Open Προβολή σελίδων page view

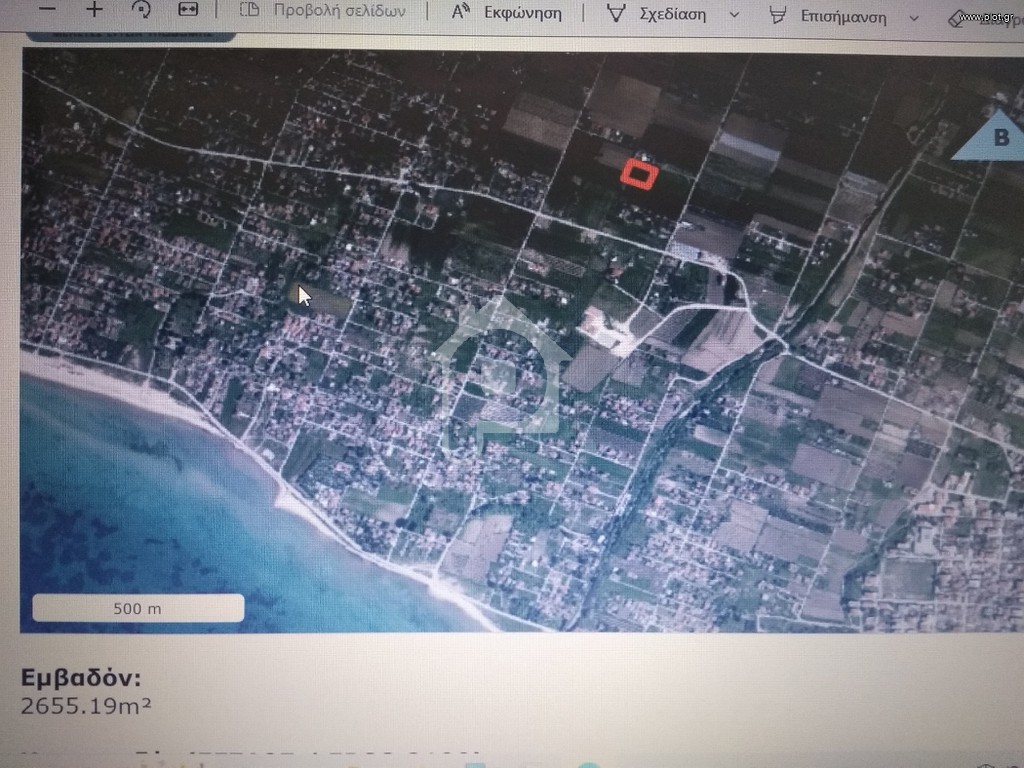(x=323, y=10)
